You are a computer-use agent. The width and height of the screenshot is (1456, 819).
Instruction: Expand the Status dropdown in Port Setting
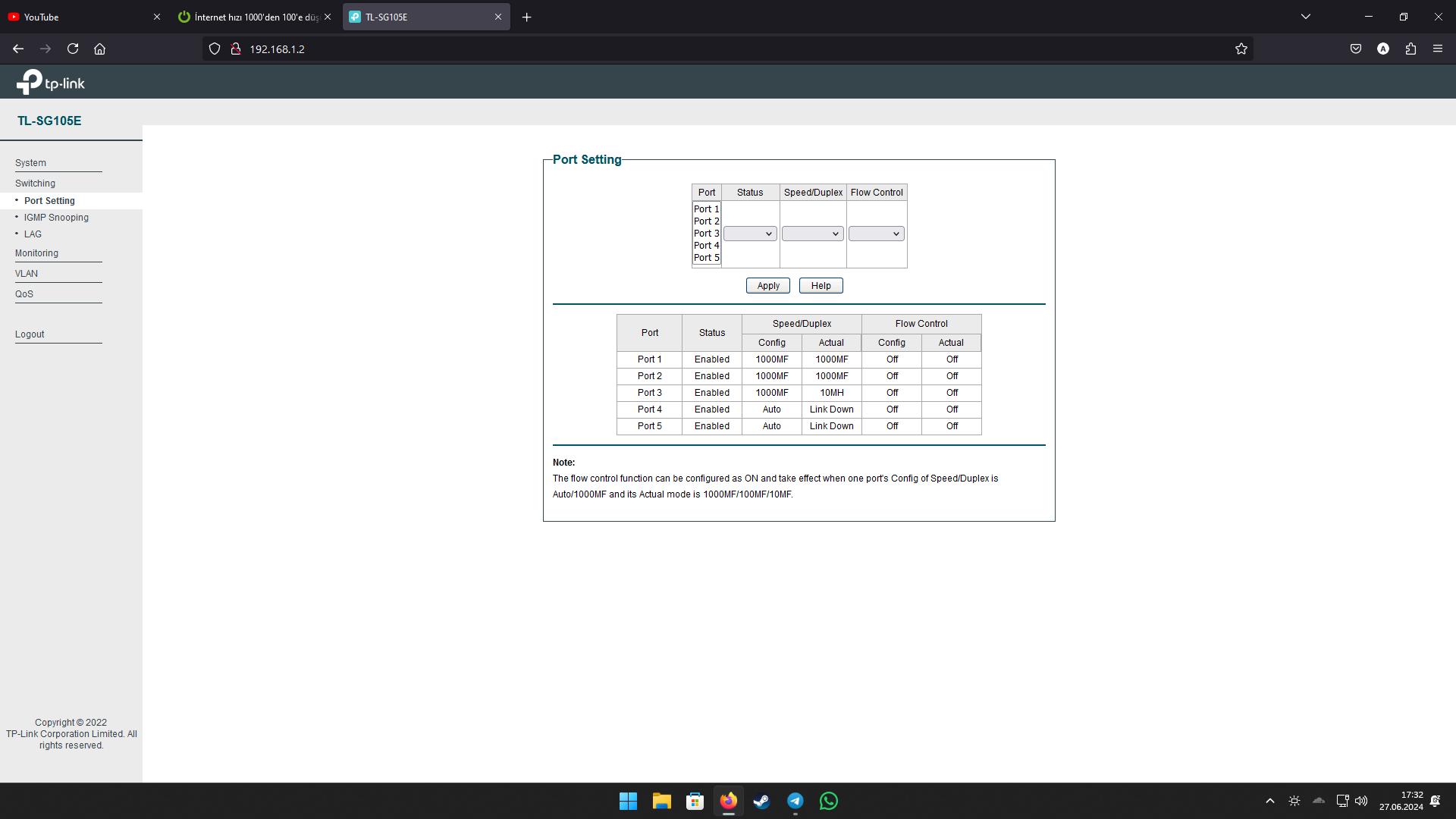[749, 234]
